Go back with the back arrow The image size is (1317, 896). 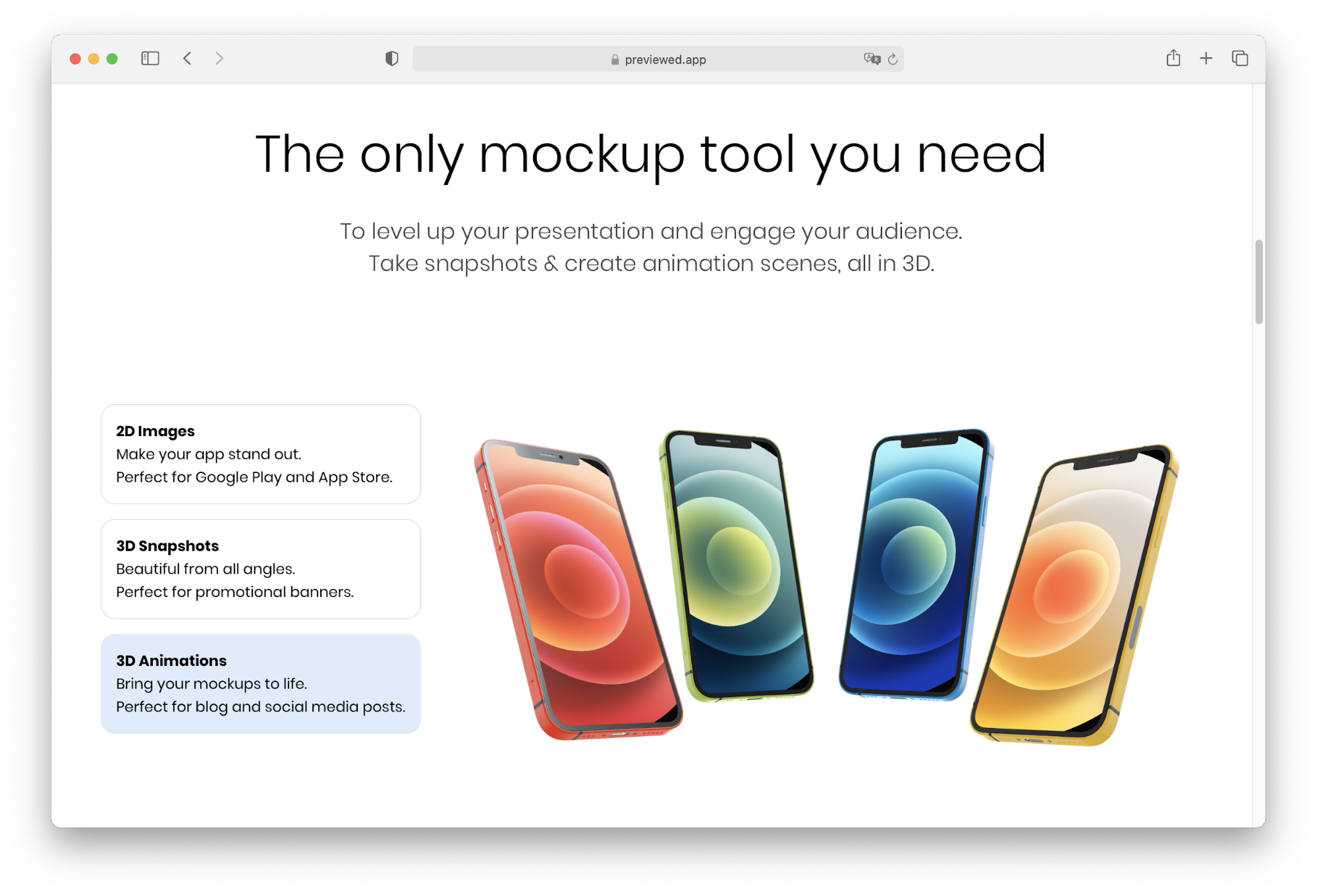(x=187, y=59)
